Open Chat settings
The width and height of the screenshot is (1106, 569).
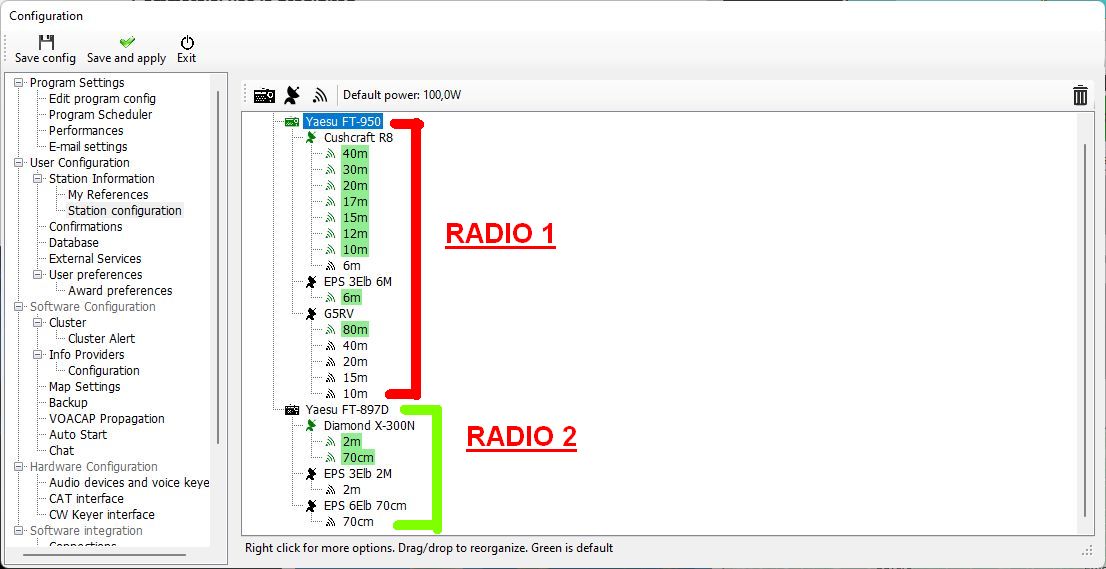[61, 451]
